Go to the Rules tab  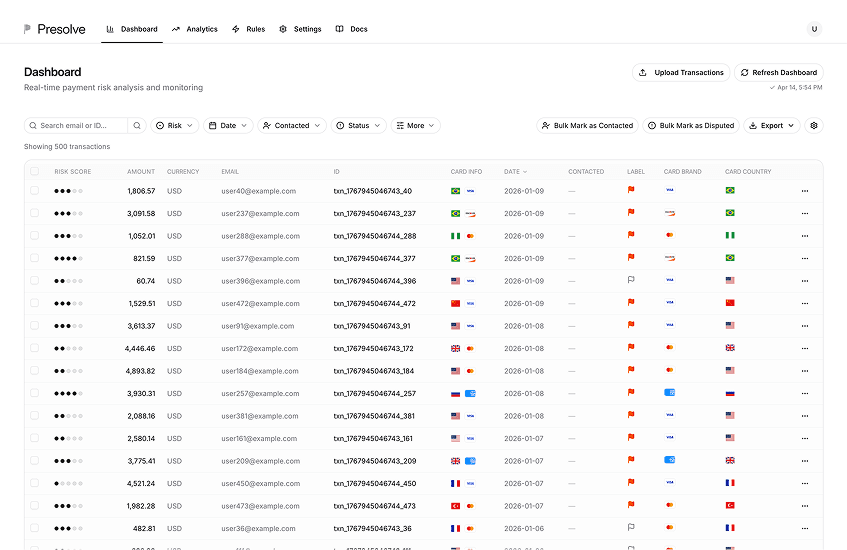coord(248,29)
